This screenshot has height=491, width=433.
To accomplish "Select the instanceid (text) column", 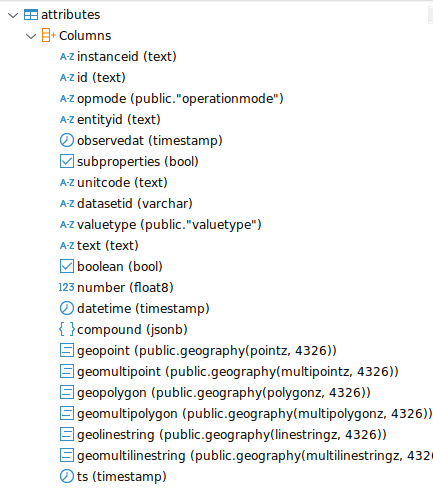I will pos(127,57).
